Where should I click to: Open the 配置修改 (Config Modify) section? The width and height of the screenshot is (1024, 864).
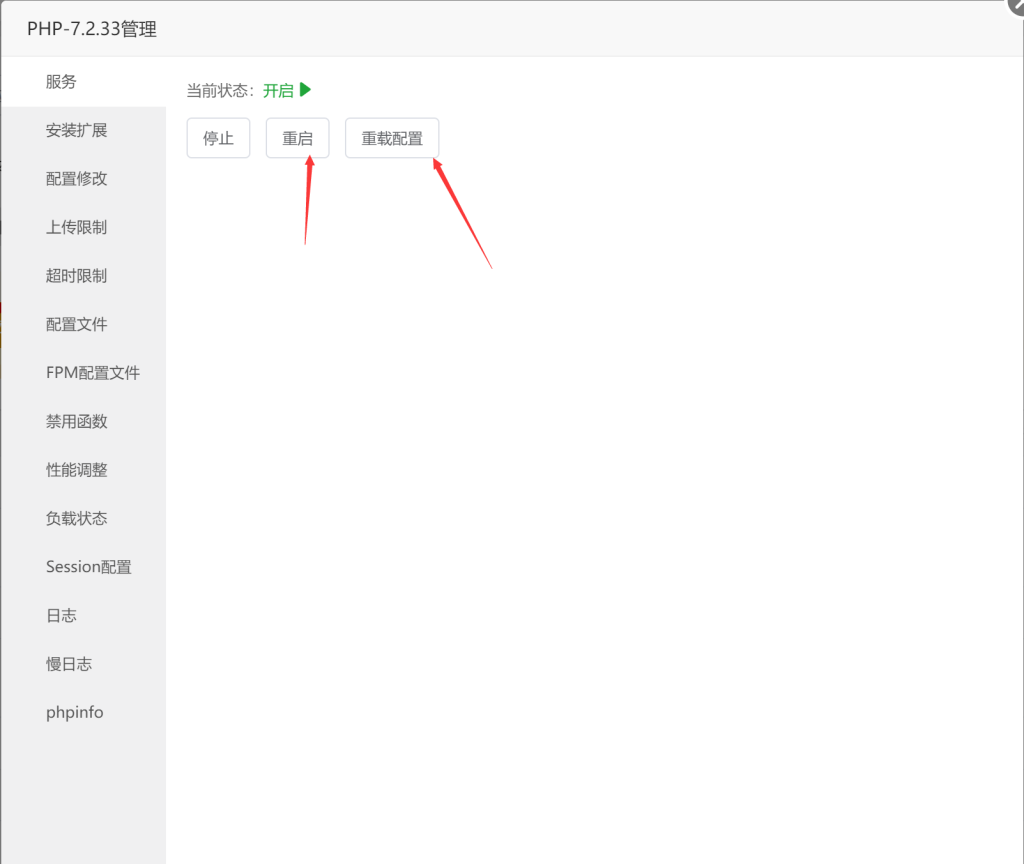click(77, 178)
